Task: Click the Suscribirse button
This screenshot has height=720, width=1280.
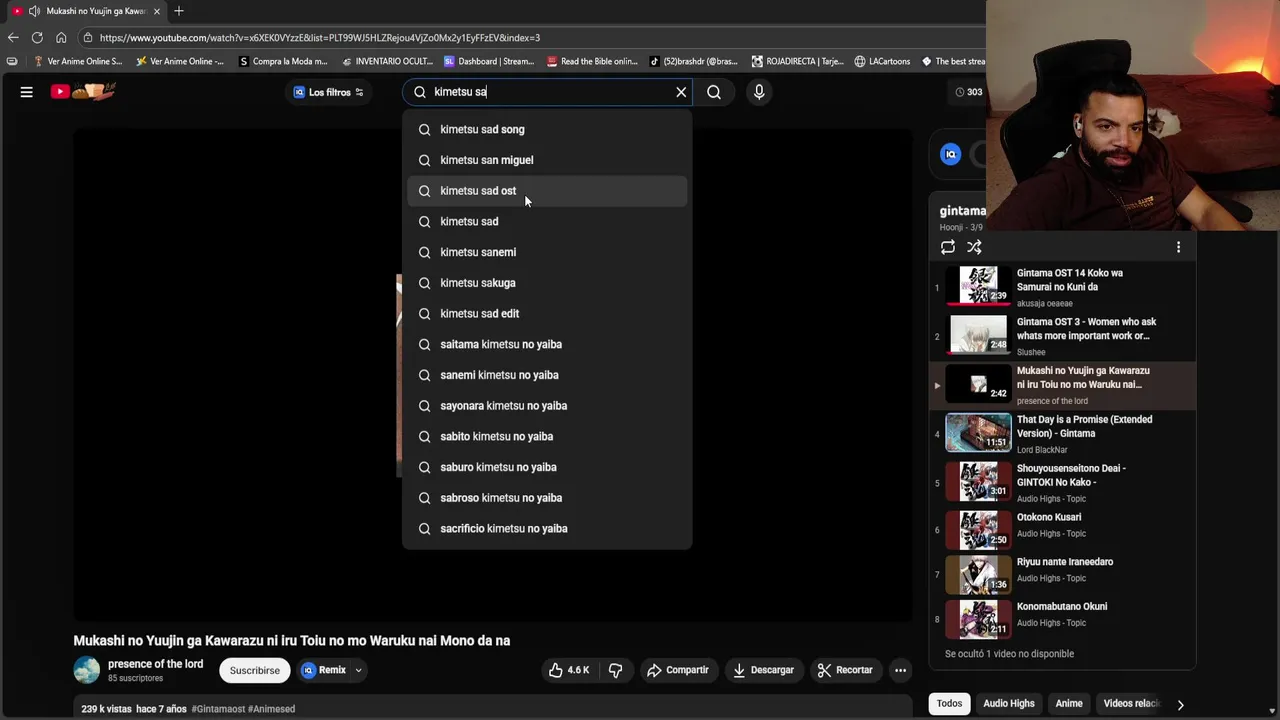Action: (x=255, y=670)
